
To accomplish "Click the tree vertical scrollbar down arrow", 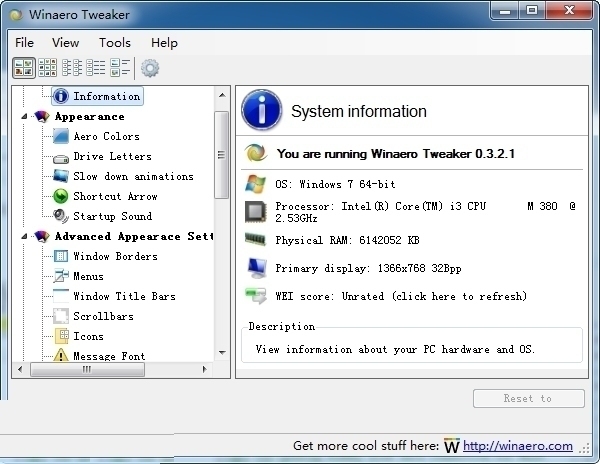I will [222, 352].
